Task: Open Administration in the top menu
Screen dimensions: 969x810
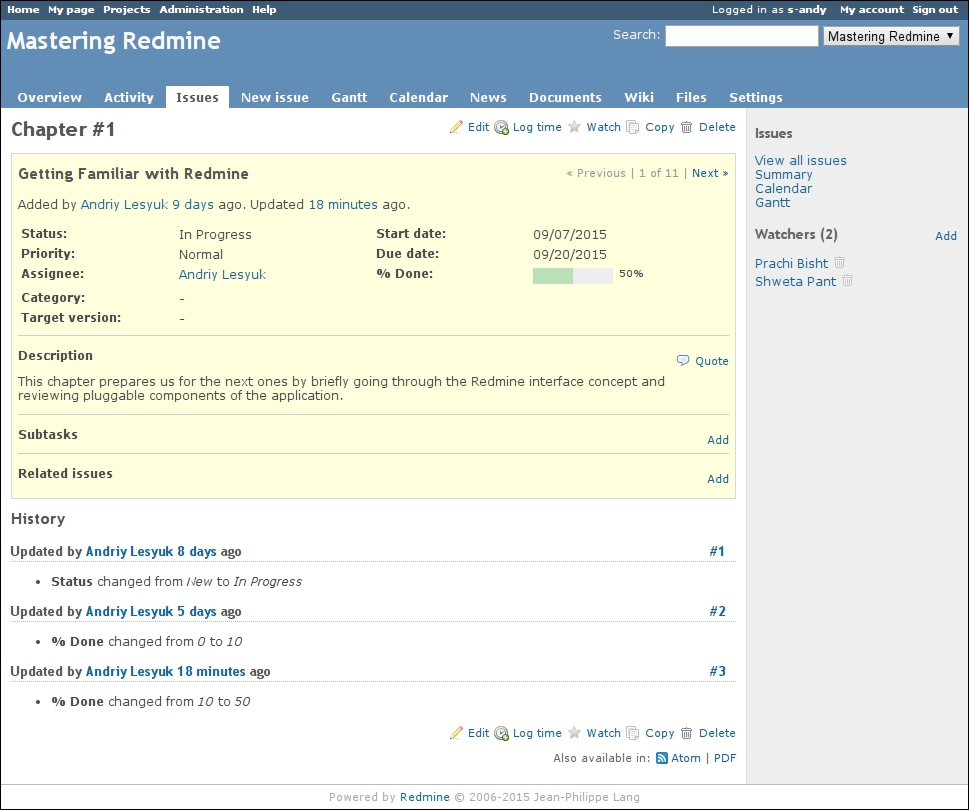Action: pos(201,9)
